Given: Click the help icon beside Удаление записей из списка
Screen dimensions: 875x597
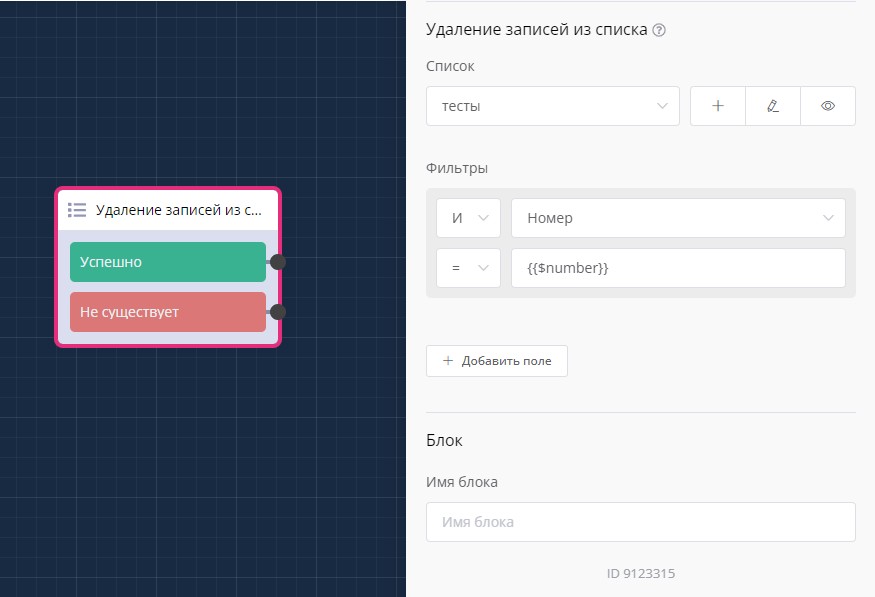Looking at the screenshot, I should 659,30.
